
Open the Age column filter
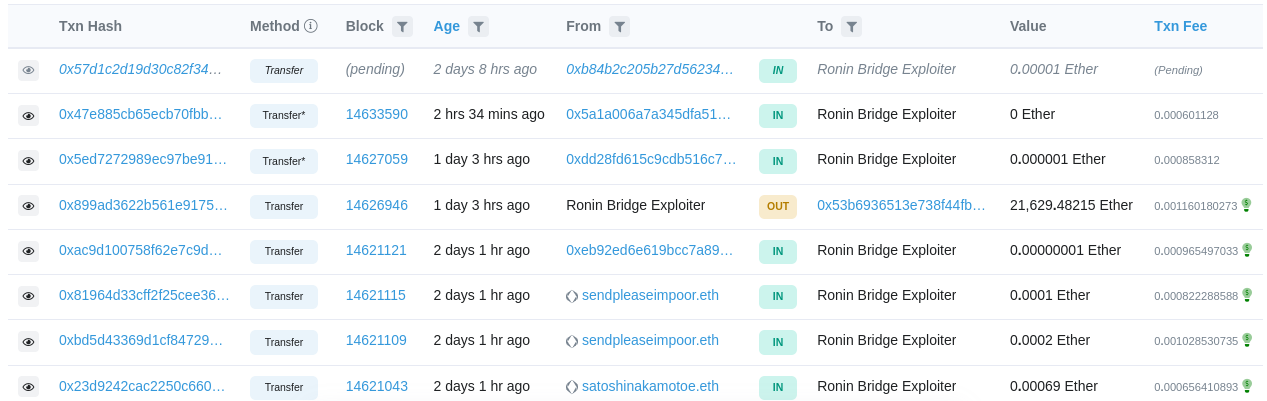coord(479,27)
